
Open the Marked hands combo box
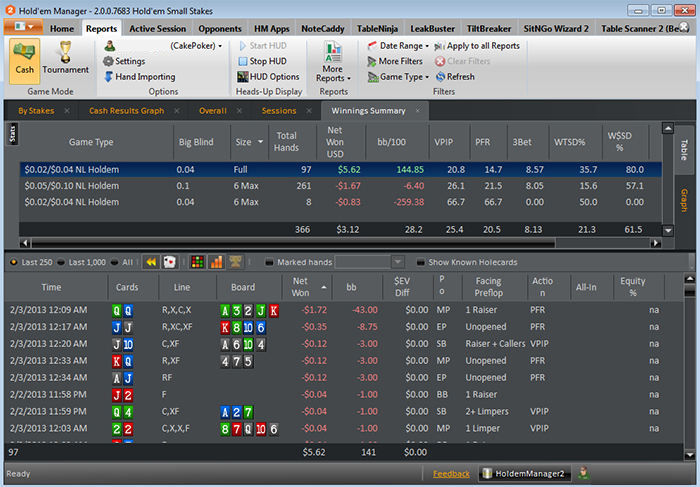click(370, 262)
